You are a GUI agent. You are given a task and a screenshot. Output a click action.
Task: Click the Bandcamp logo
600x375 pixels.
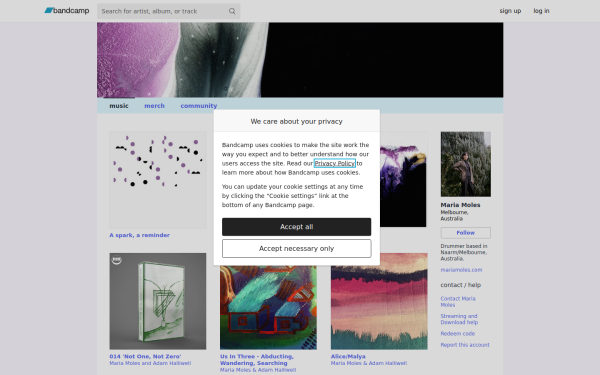pos(67,11)
